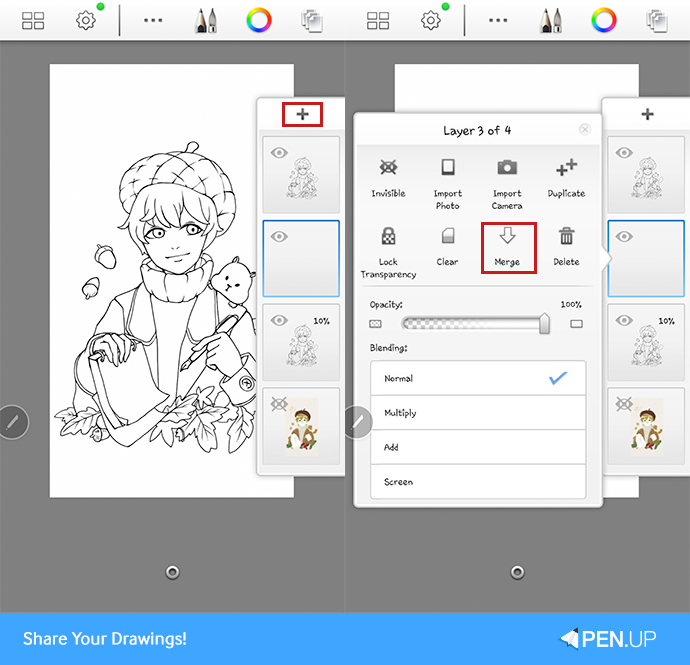690x665 pixels.
Task: Toggle the layers panel icon in the left screen
Action: pyautogui.click(x=312, y=22)
